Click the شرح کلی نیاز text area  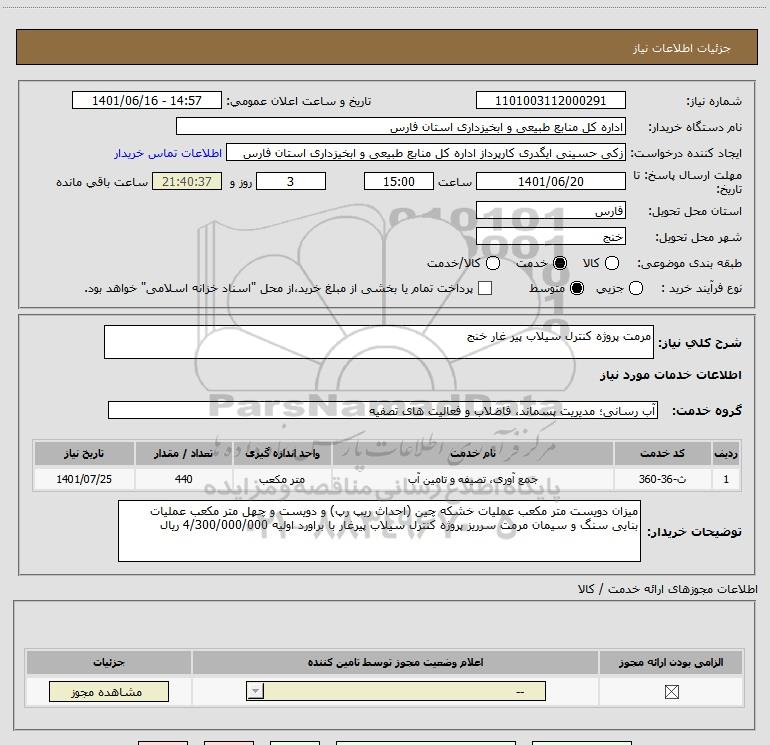click(379, 342)
